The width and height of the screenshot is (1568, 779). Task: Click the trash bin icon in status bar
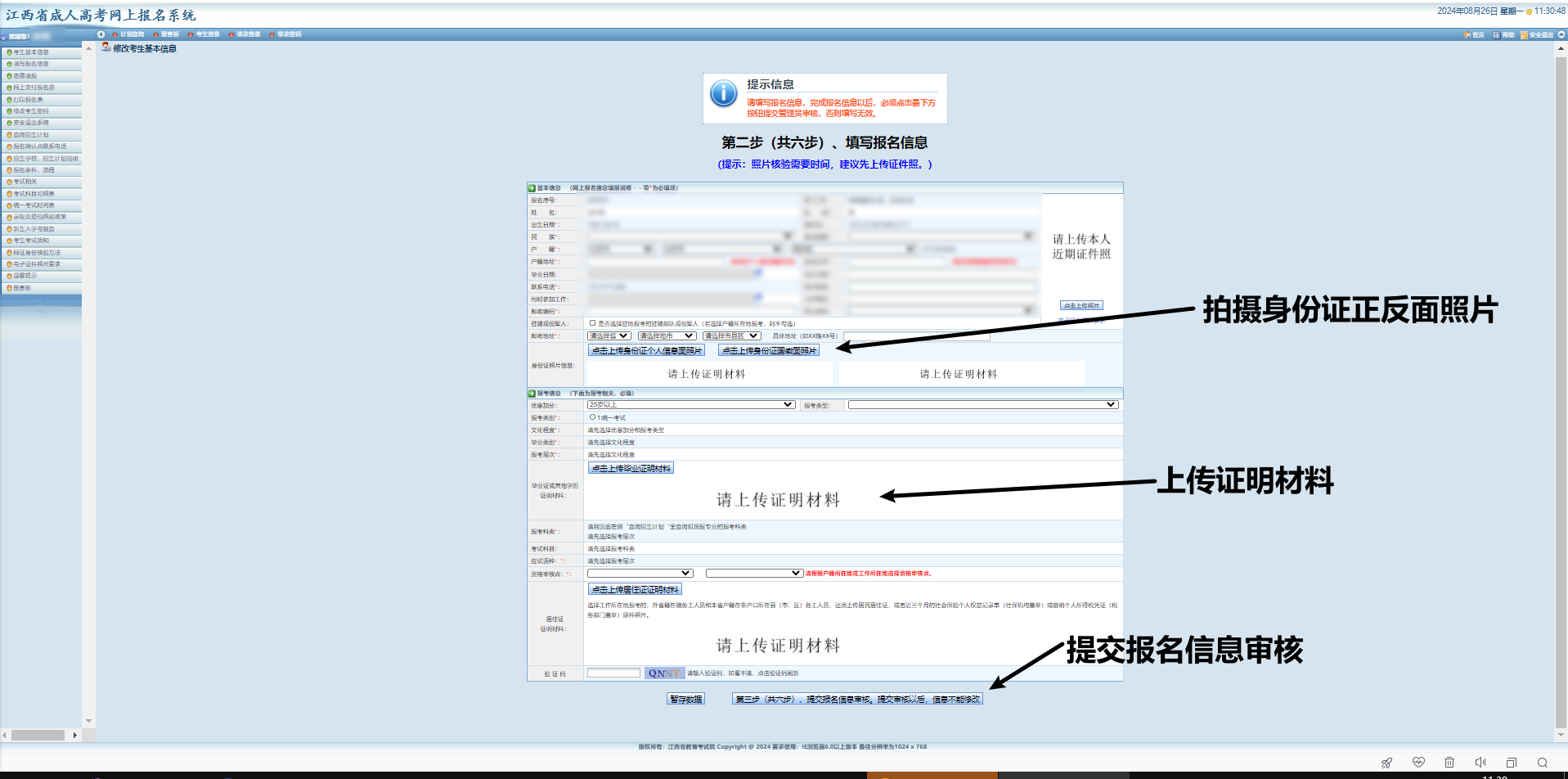pyautogui.click(x=1449, y=763)
